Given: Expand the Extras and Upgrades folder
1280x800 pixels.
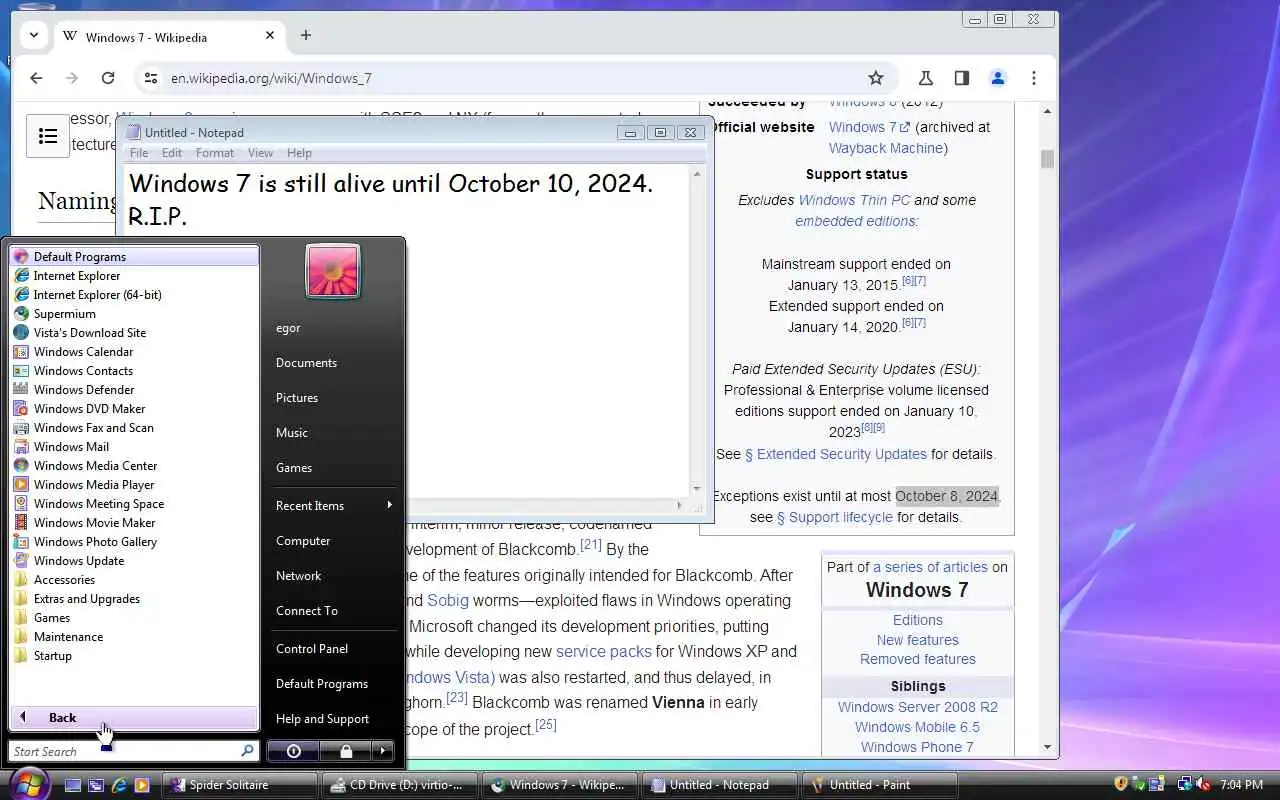Looking at the screenshot, I should [134, 599].
